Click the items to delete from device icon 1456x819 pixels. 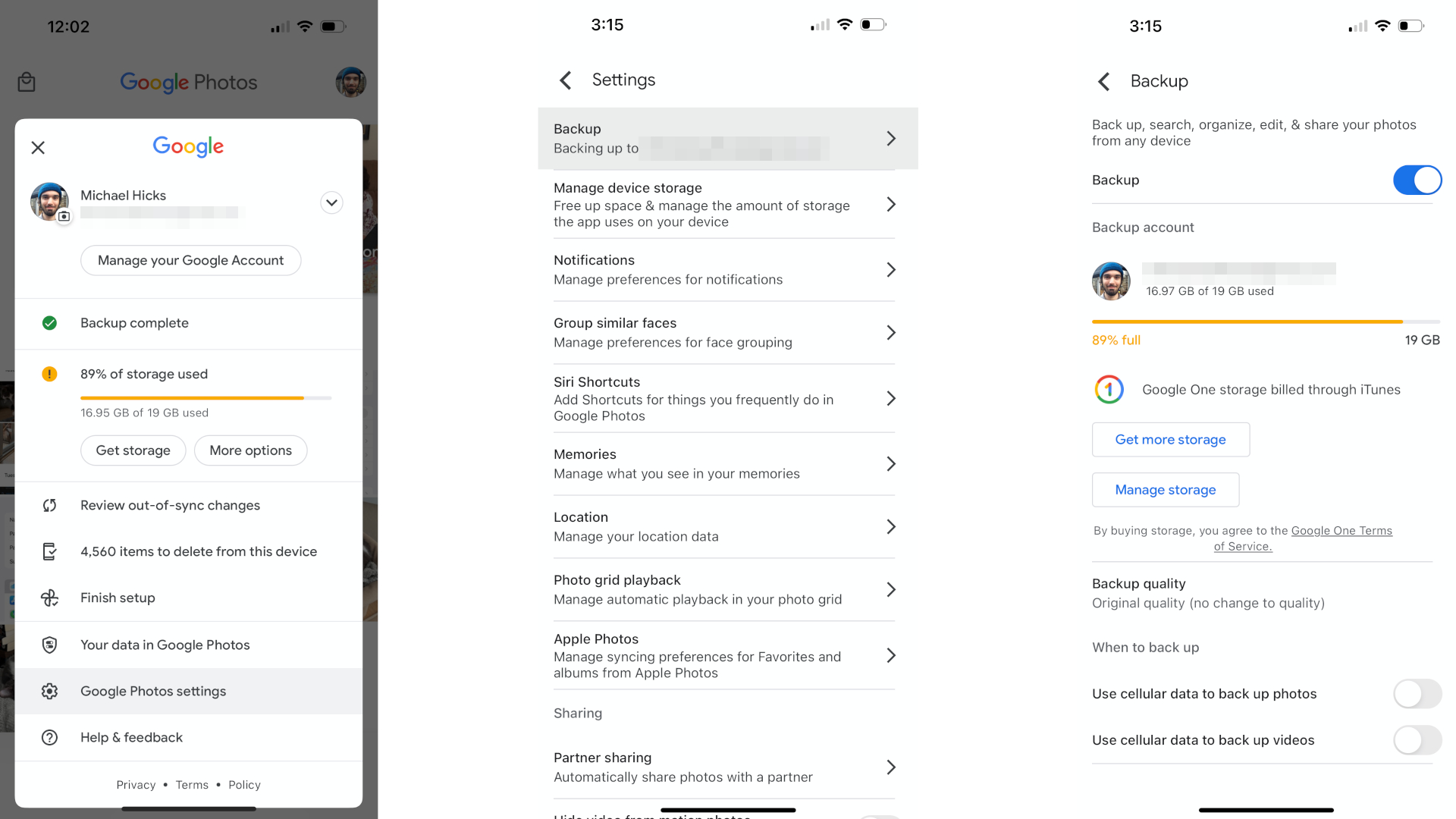[x=49, y=551]
